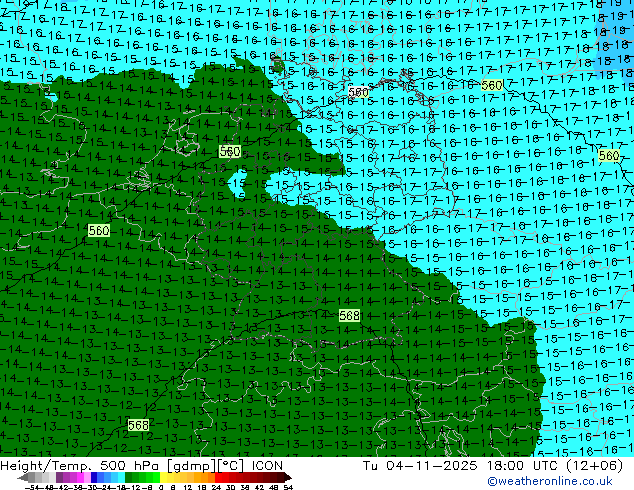Viewport: 634px width, 490px height.
Task: Click the 568 contour label closest to chart title
Action: (138, 425)
